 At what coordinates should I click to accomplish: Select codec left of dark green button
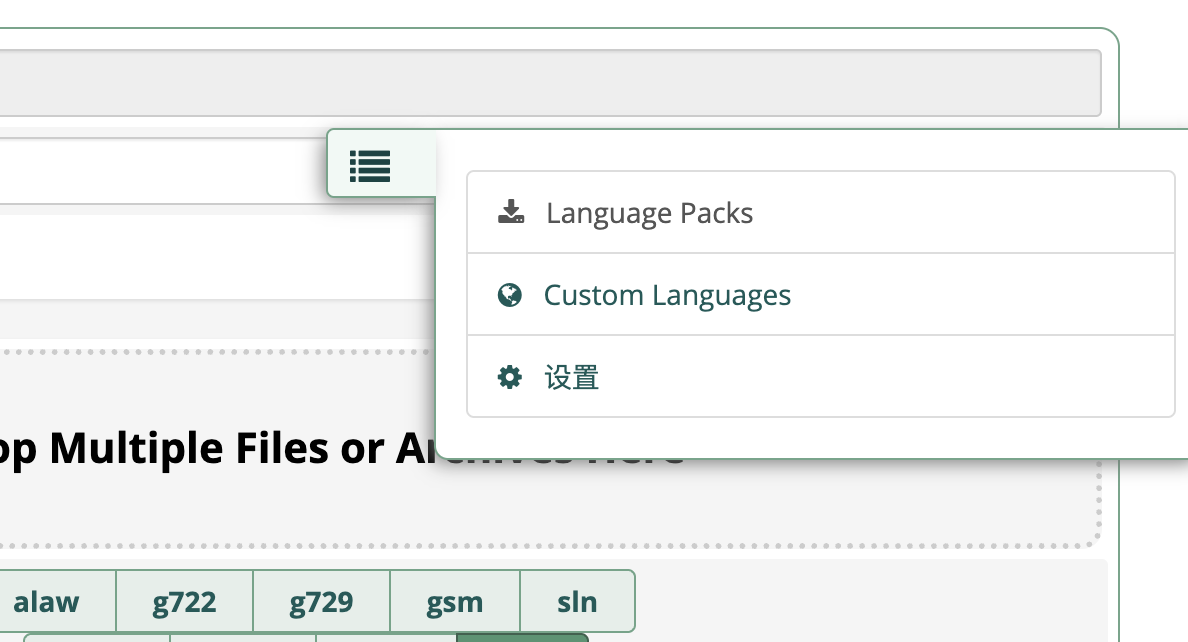[x=386, y=638]
